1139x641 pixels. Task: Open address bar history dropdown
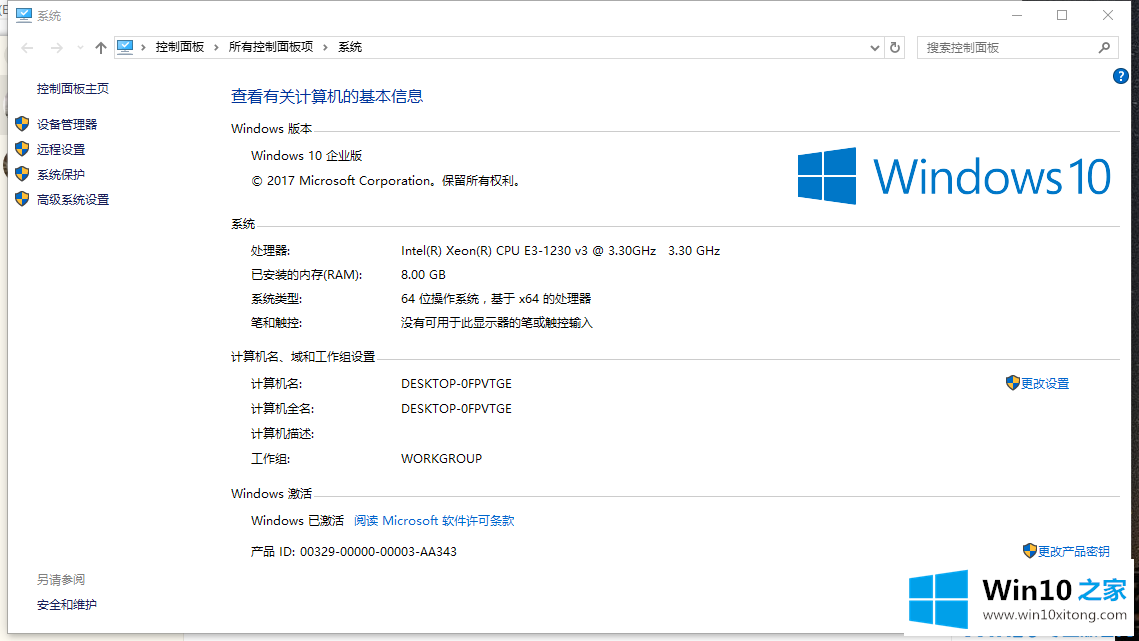tap(875, 48)
